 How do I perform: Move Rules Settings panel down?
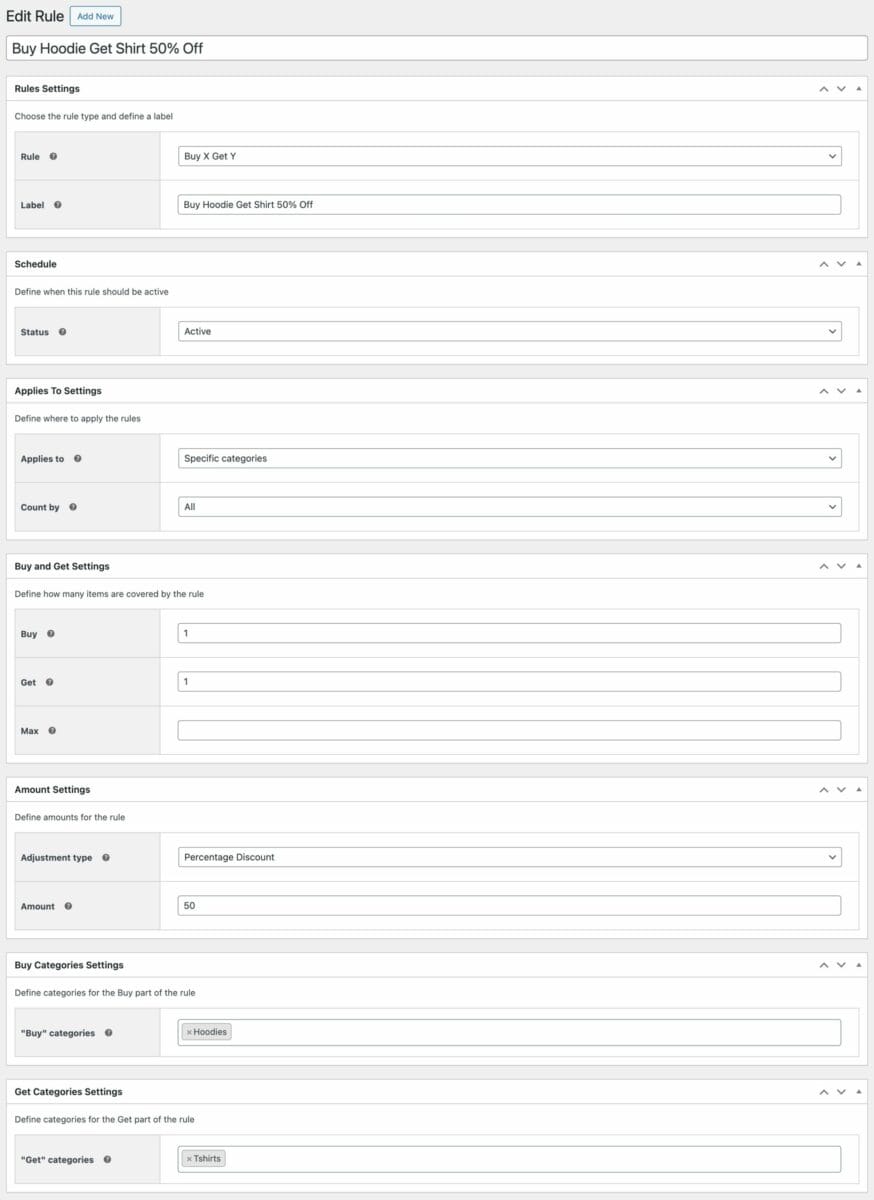click(x=841, y=89)
